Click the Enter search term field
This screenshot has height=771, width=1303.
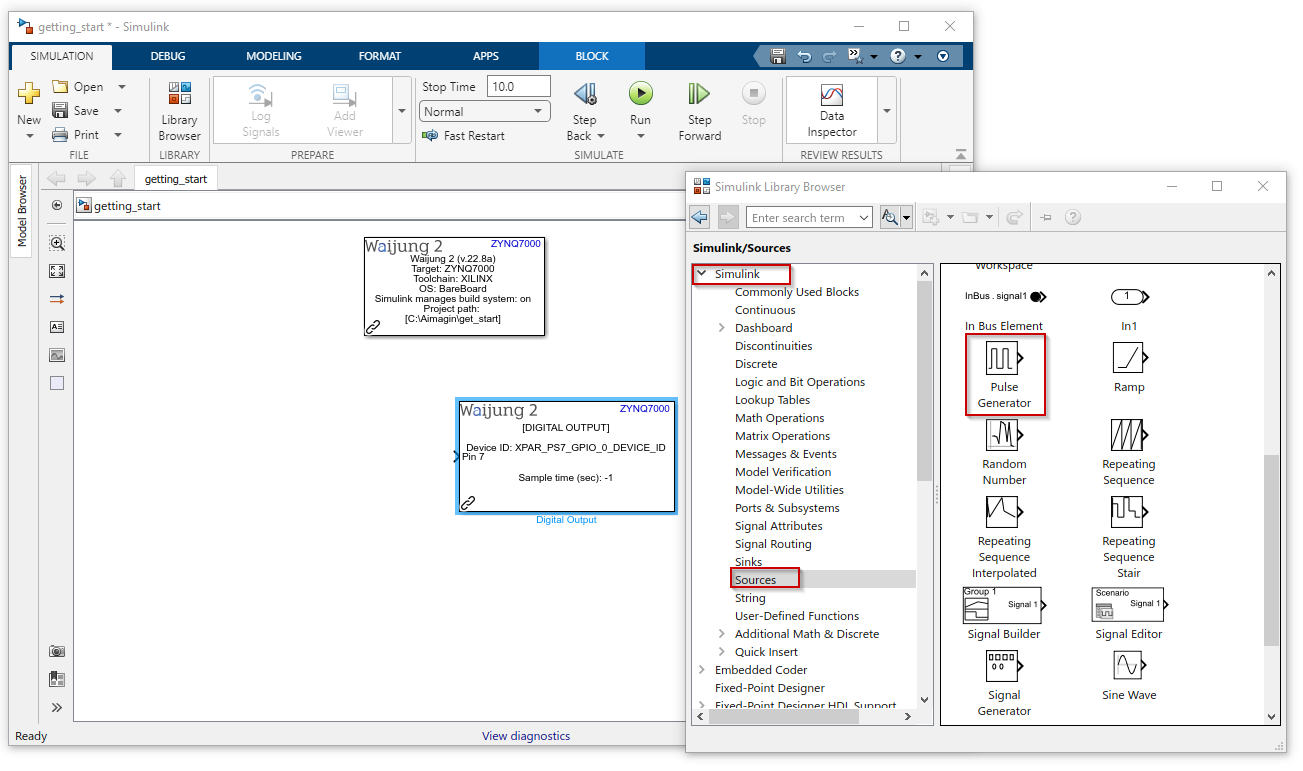tap(810, 217)
